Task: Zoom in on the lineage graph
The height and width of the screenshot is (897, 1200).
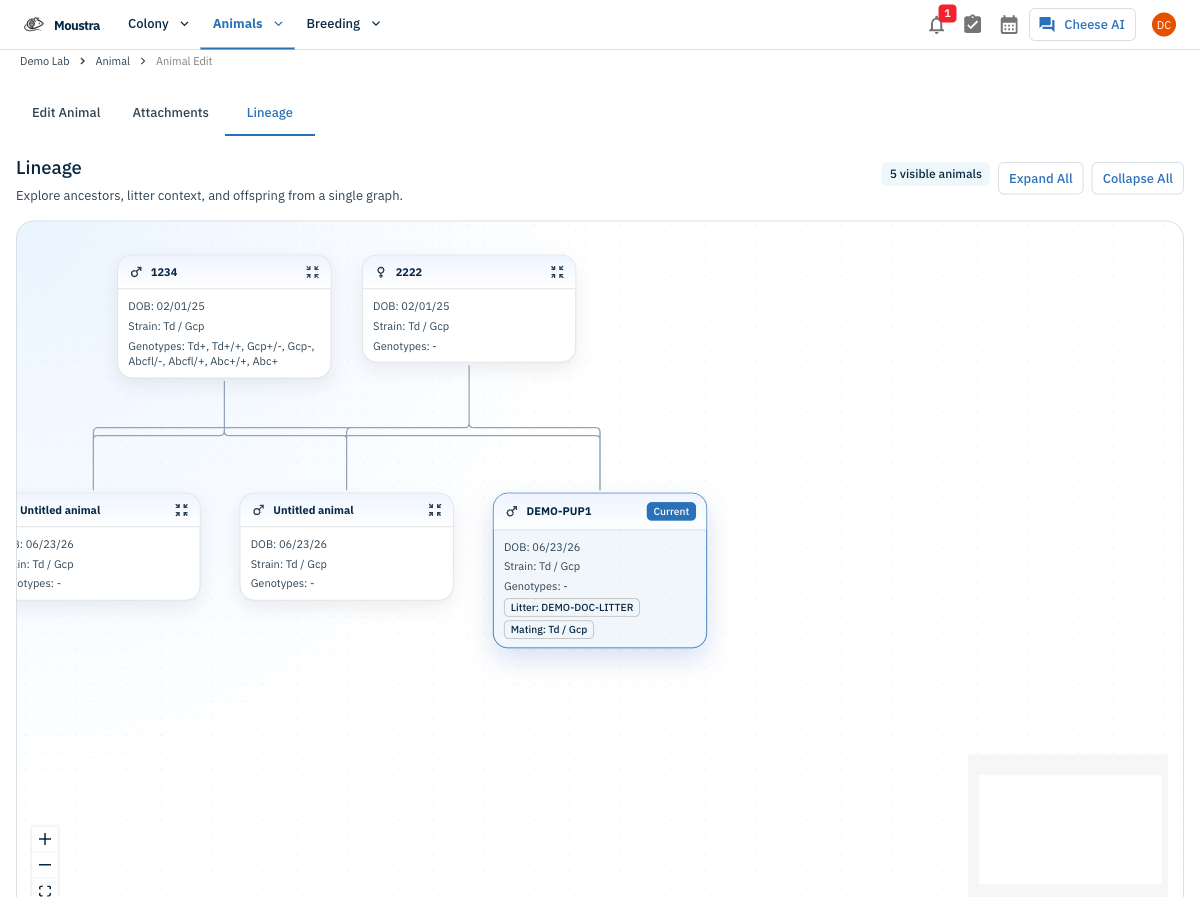Action: [45, 839]
